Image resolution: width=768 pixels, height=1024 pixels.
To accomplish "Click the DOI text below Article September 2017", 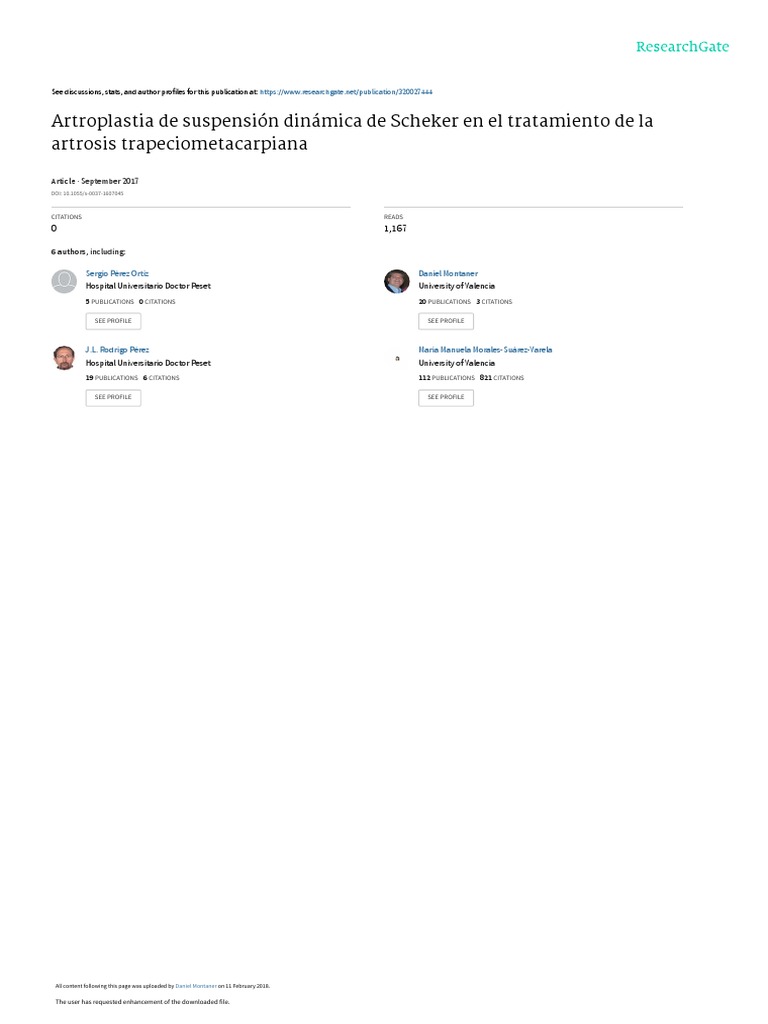I will (x=88, y=193).
